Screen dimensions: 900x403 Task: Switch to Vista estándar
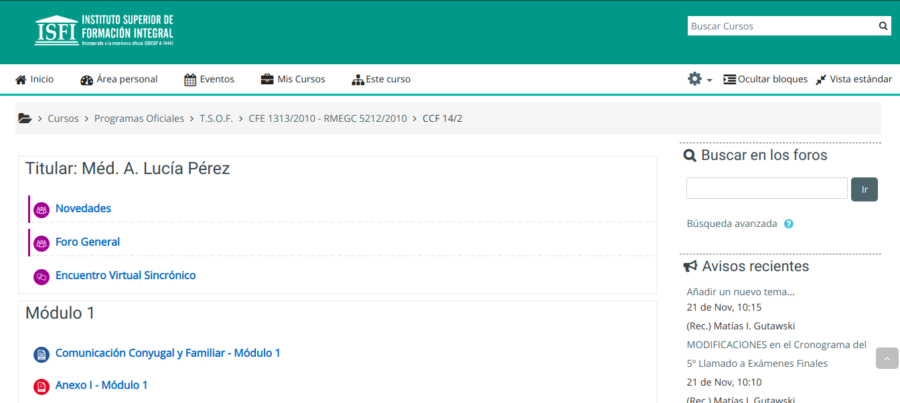853,79
